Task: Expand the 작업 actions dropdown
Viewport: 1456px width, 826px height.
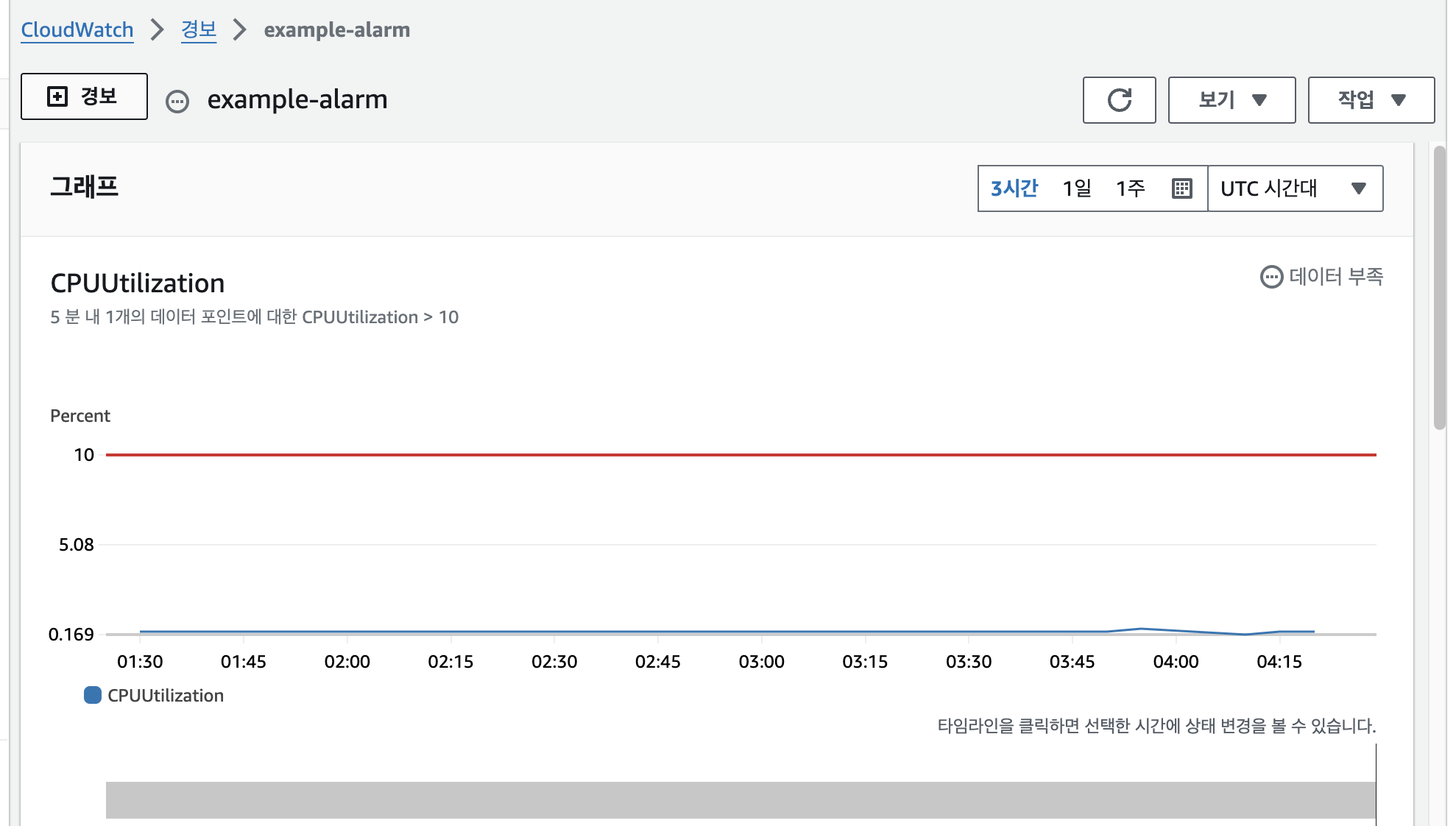Action: 1371,100
